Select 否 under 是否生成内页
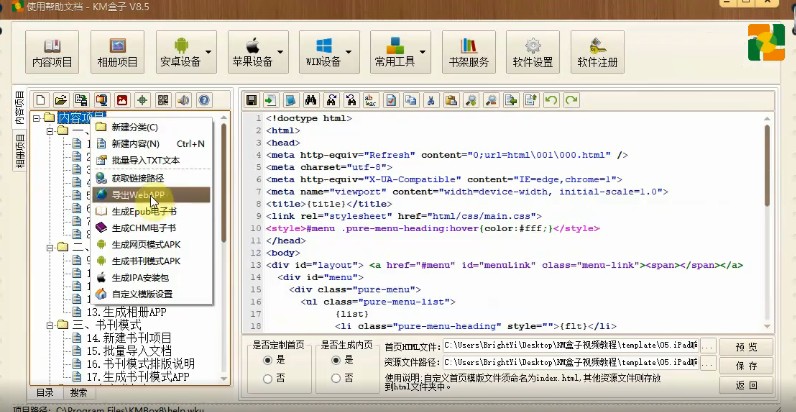Screen dimensions: 796x412 [335, 379]
